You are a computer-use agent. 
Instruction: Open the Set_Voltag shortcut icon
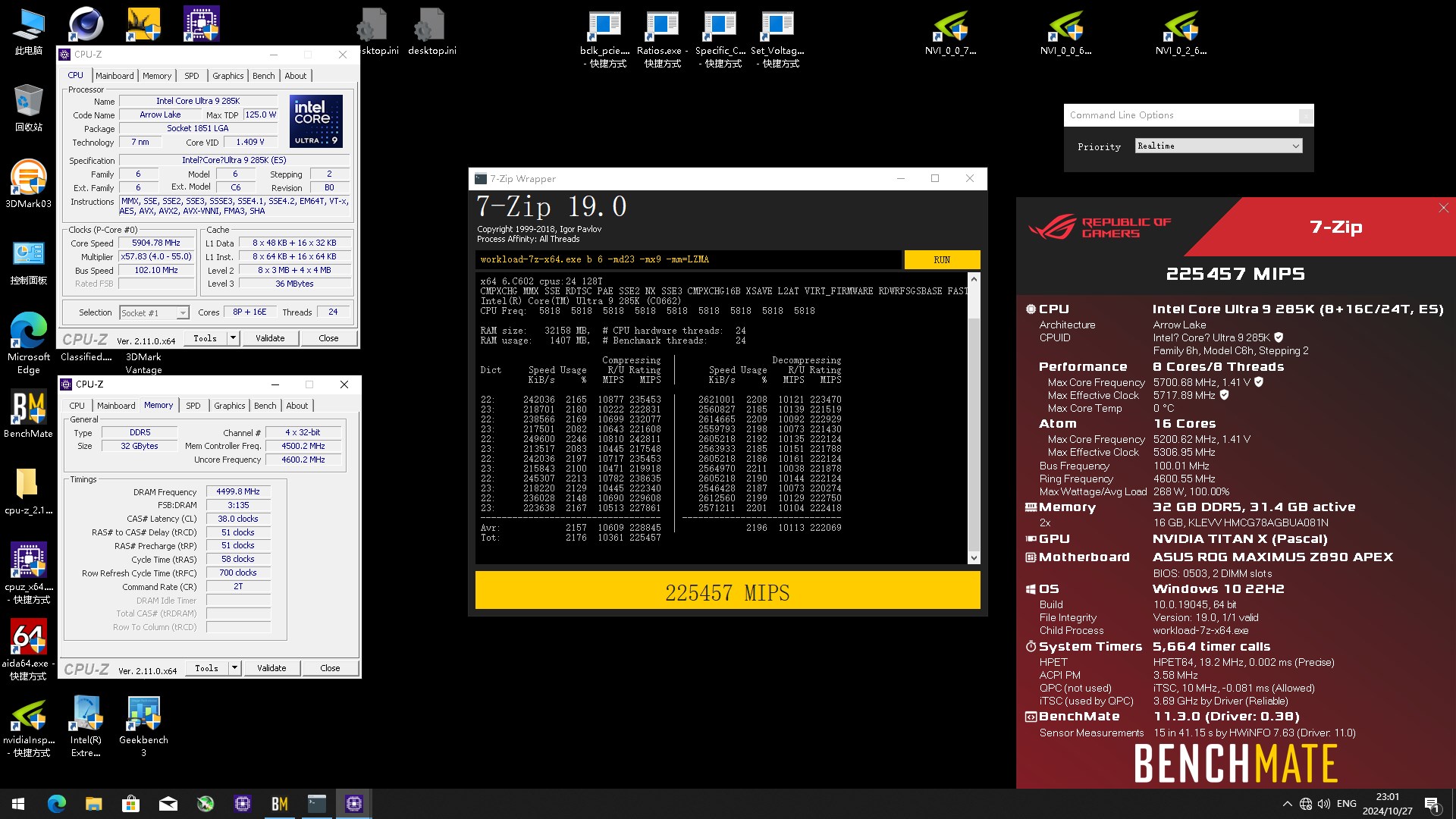point(777,39)
